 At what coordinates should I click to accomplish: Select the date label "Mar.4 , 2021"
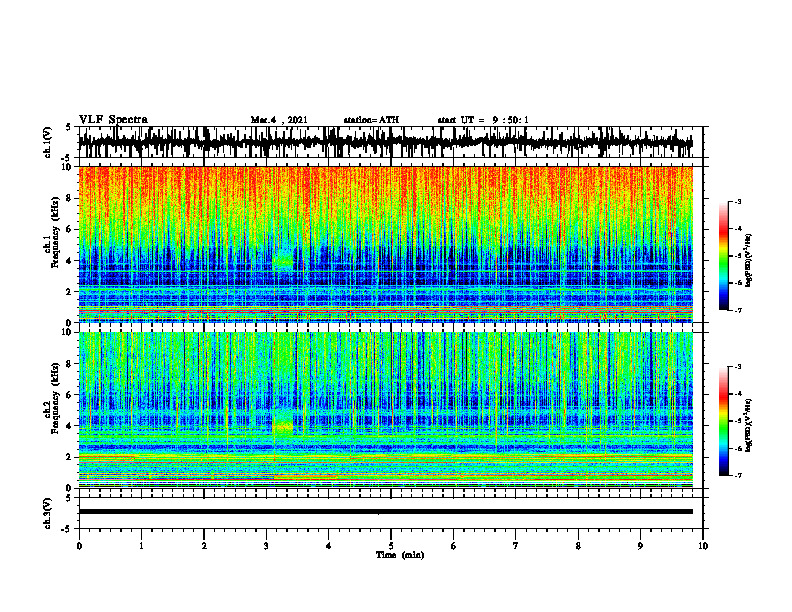pos(279,120)
